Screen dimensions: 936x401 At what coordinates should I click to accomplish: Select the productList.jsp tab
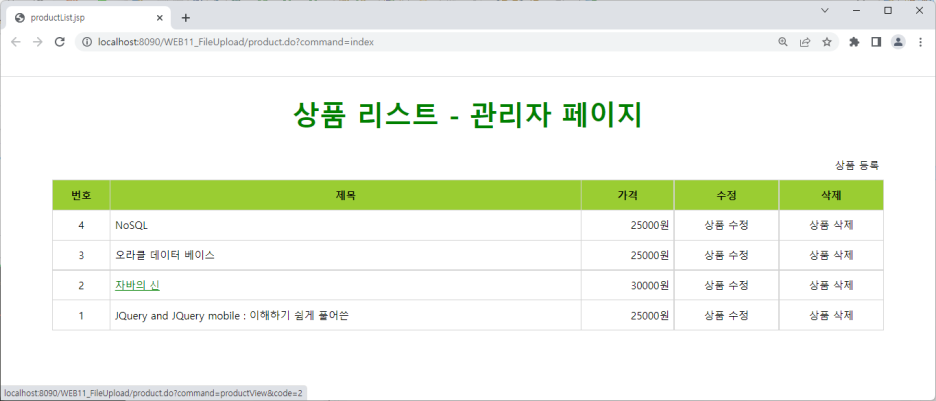coord(87,18)
